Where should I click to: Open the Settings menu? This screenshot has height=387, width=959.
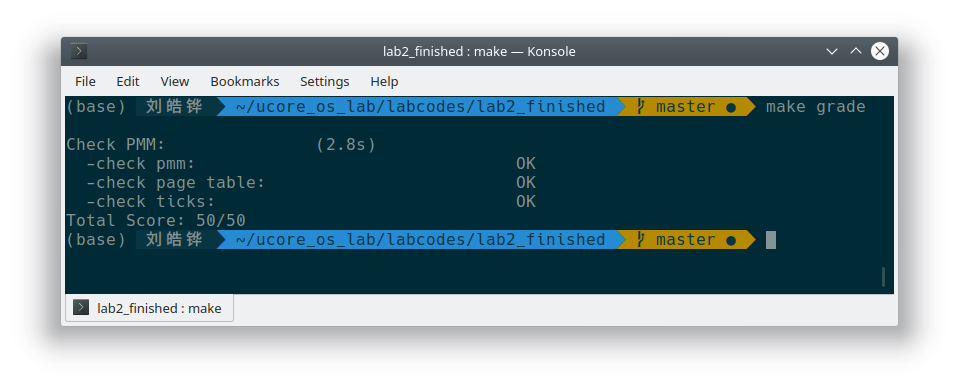[x=325, y=81]
